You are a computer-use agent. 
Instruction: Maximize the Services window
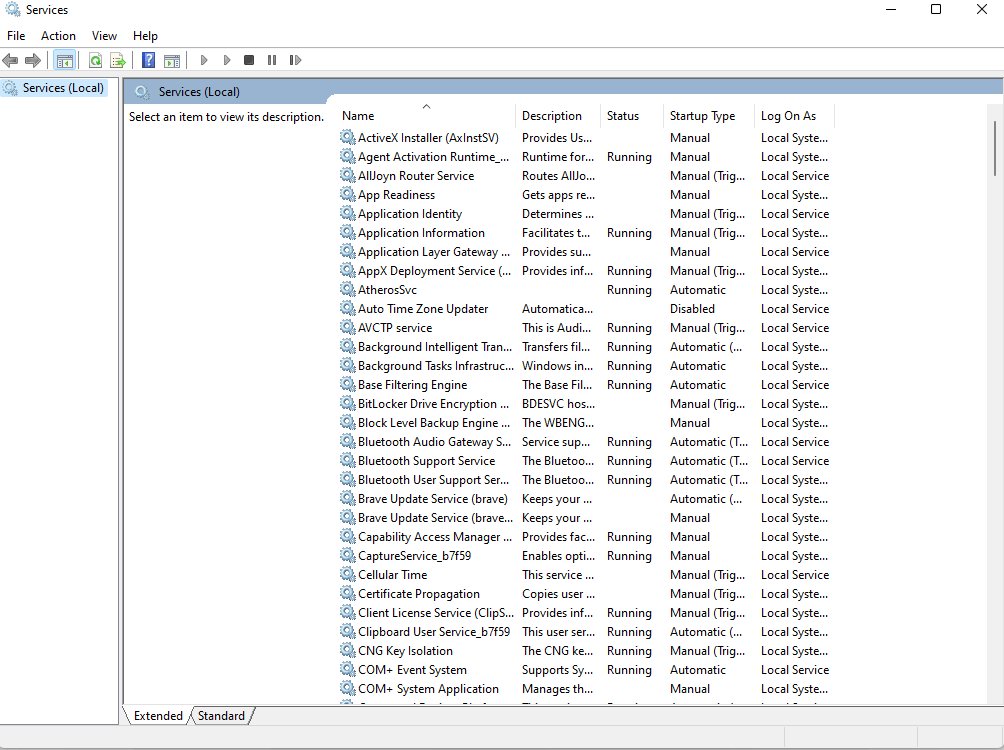(x=935, y=9)
